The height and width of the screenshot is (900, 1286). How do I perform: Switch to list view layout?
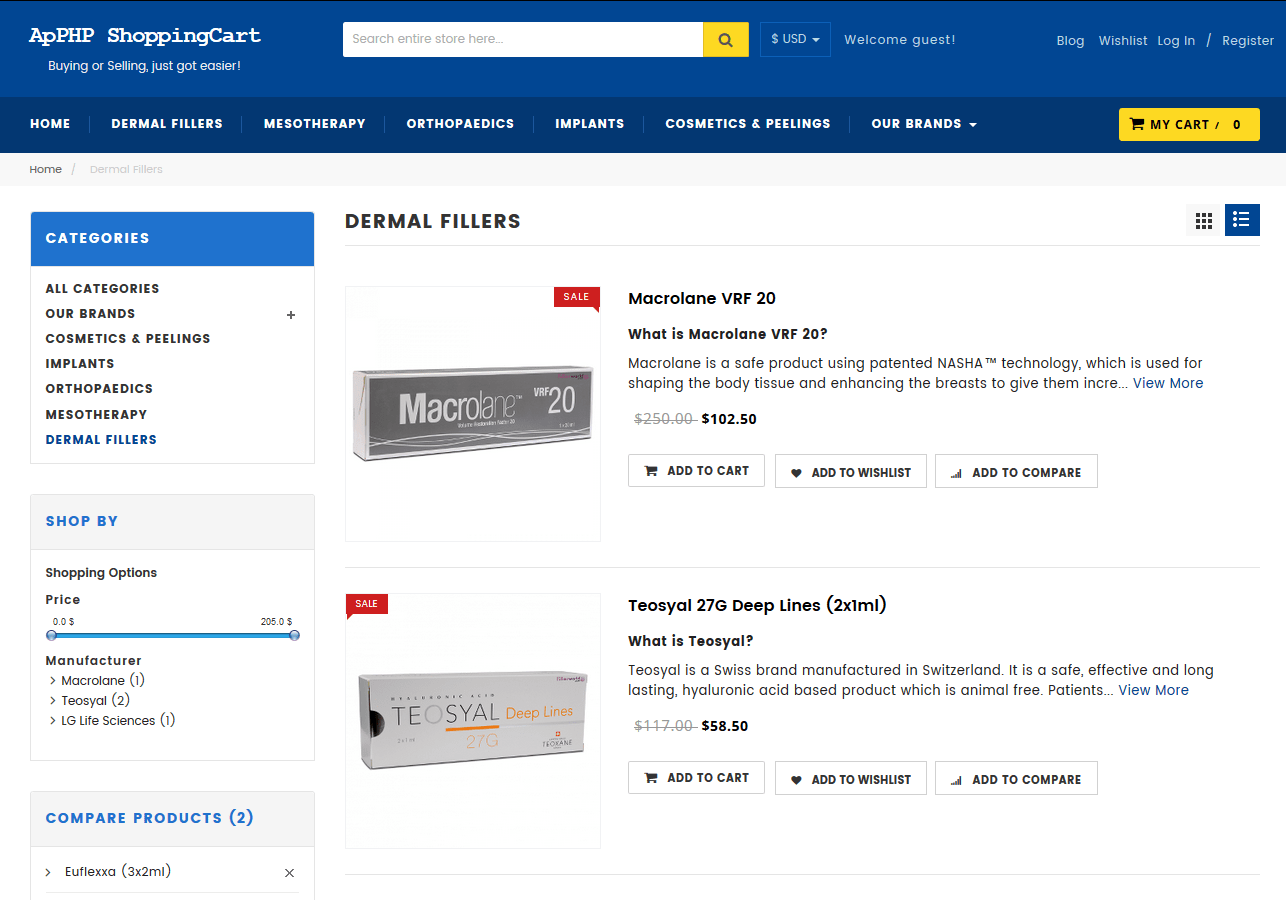click(1242, 220)
